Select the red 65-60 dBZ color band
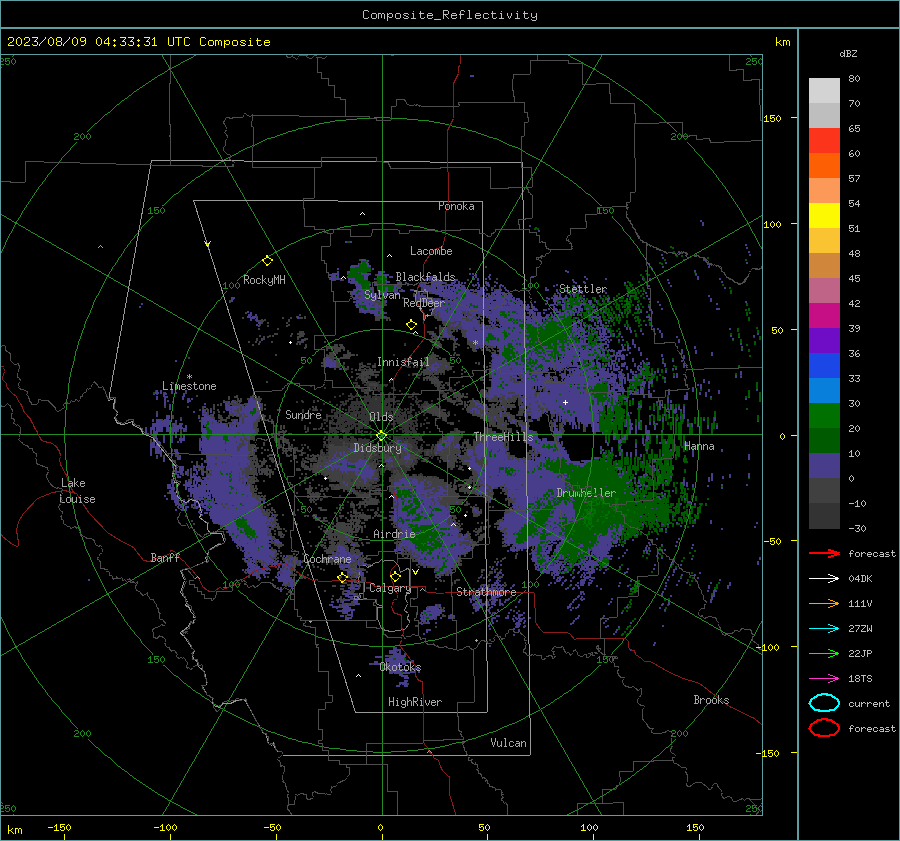Image resolution: width=900 pixels, height=841 pixels. click(x=824, y=141)
